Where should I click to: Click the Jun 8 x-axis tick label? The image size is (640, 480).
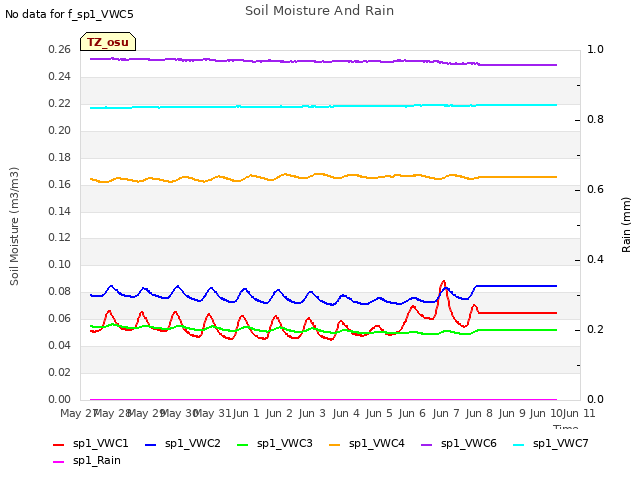coord(479,413)
